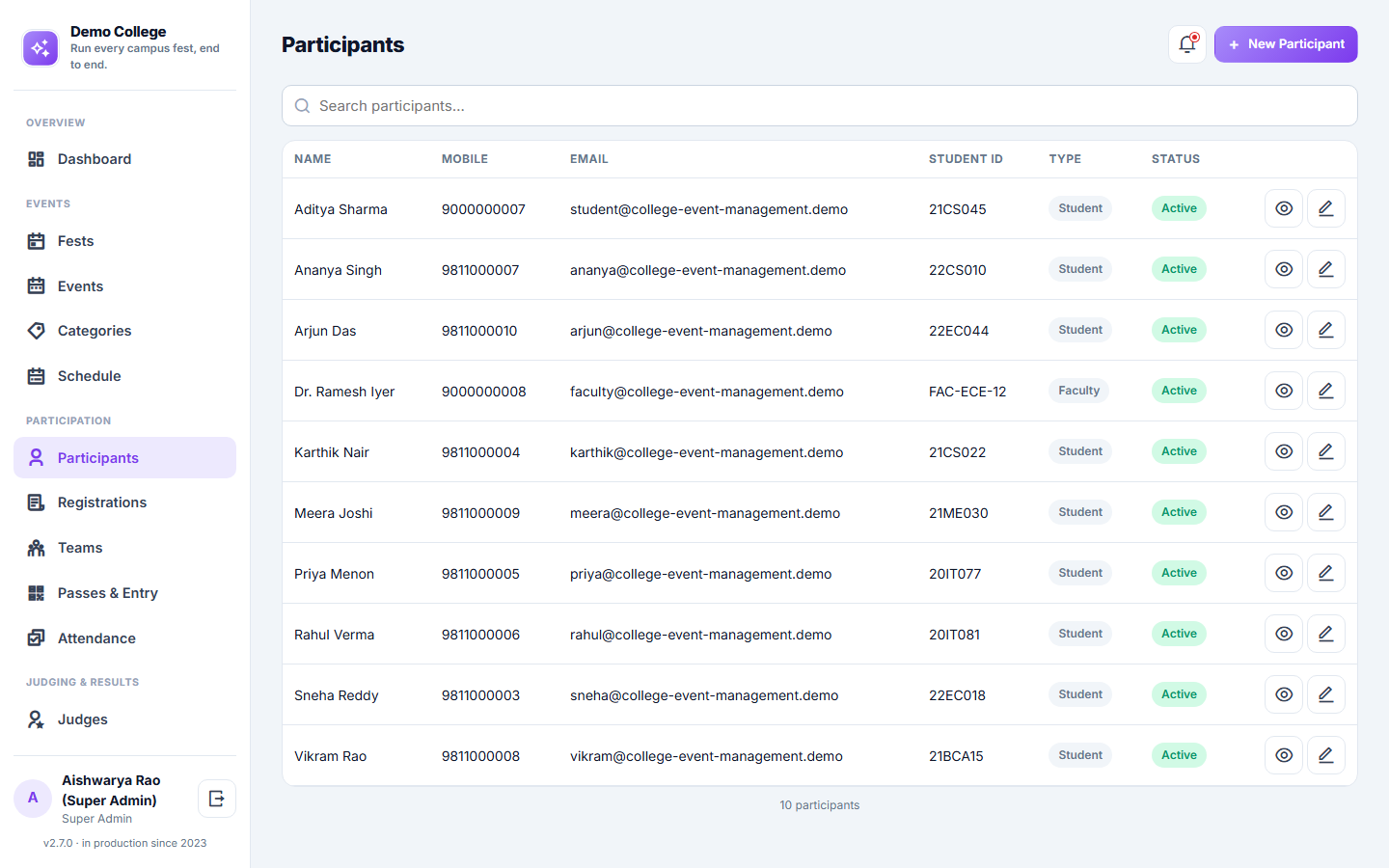The width and height of the screenshot is (1389, 868).
Task: Edit Dr. Ramesh Iyer's entry
Action: [1326, 391]
